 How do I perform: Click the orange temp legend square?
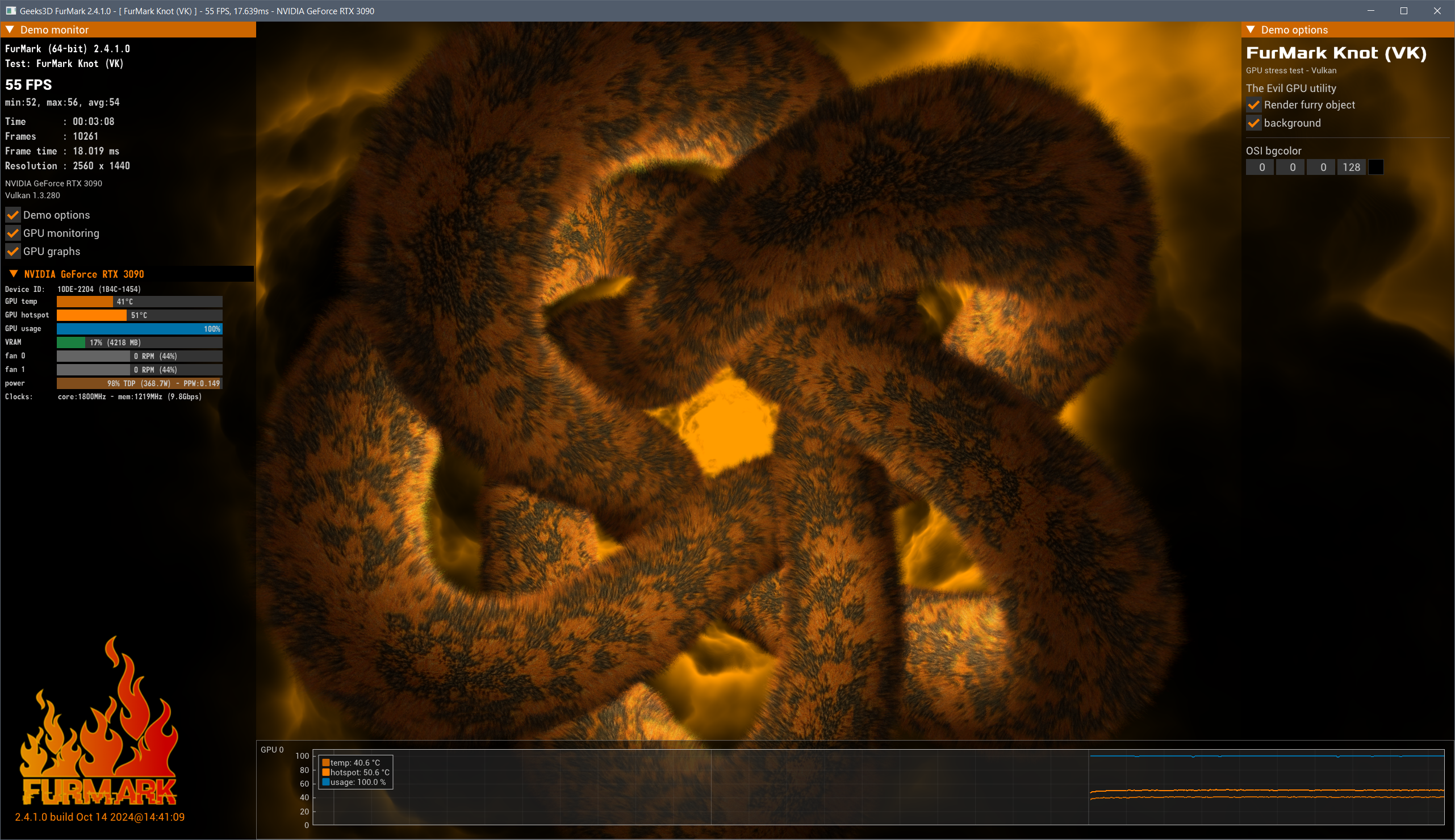tap(326, 763)
